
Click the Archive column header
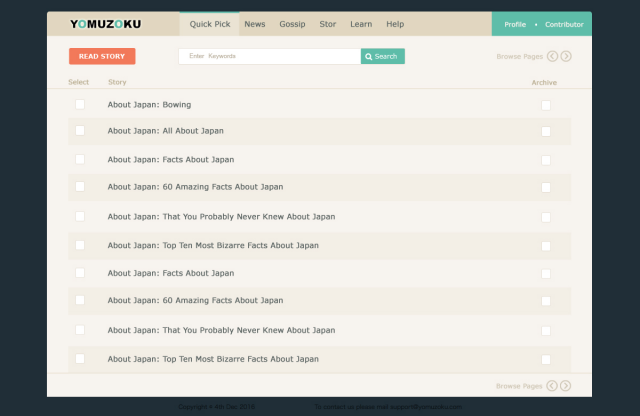point(544,82)
